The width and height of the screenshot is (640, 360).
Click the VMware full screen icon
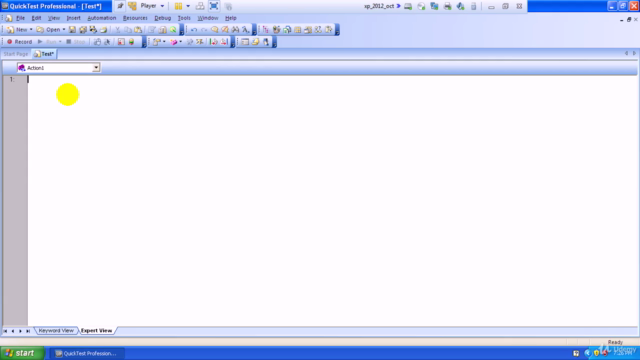coord(214,6)
